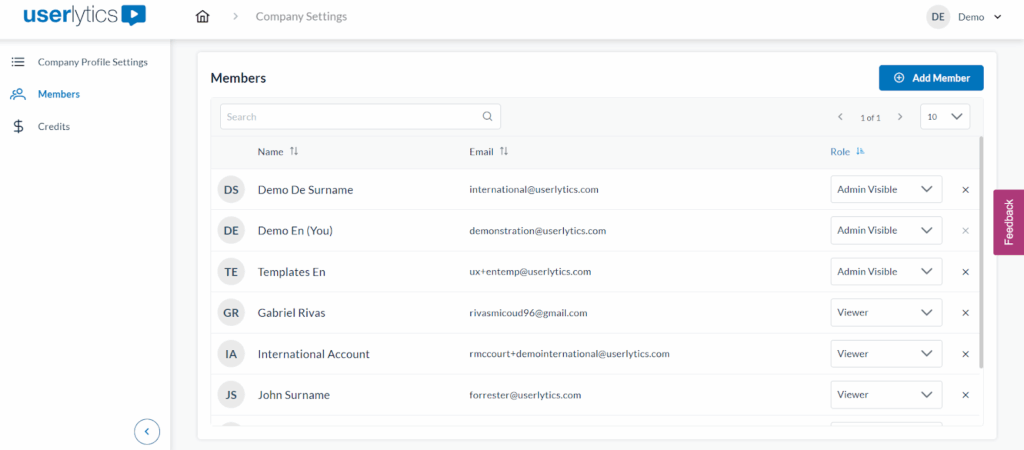Open Demo account menu

(964, 17)
